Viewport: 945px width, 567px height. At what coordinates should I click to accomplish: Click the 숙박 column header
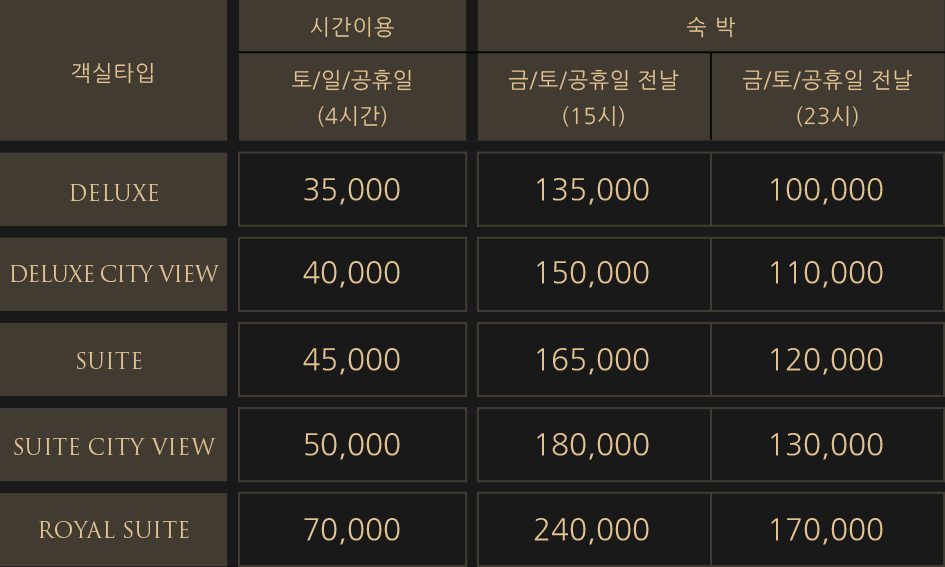pyautogui.click(x=711, y=26)
